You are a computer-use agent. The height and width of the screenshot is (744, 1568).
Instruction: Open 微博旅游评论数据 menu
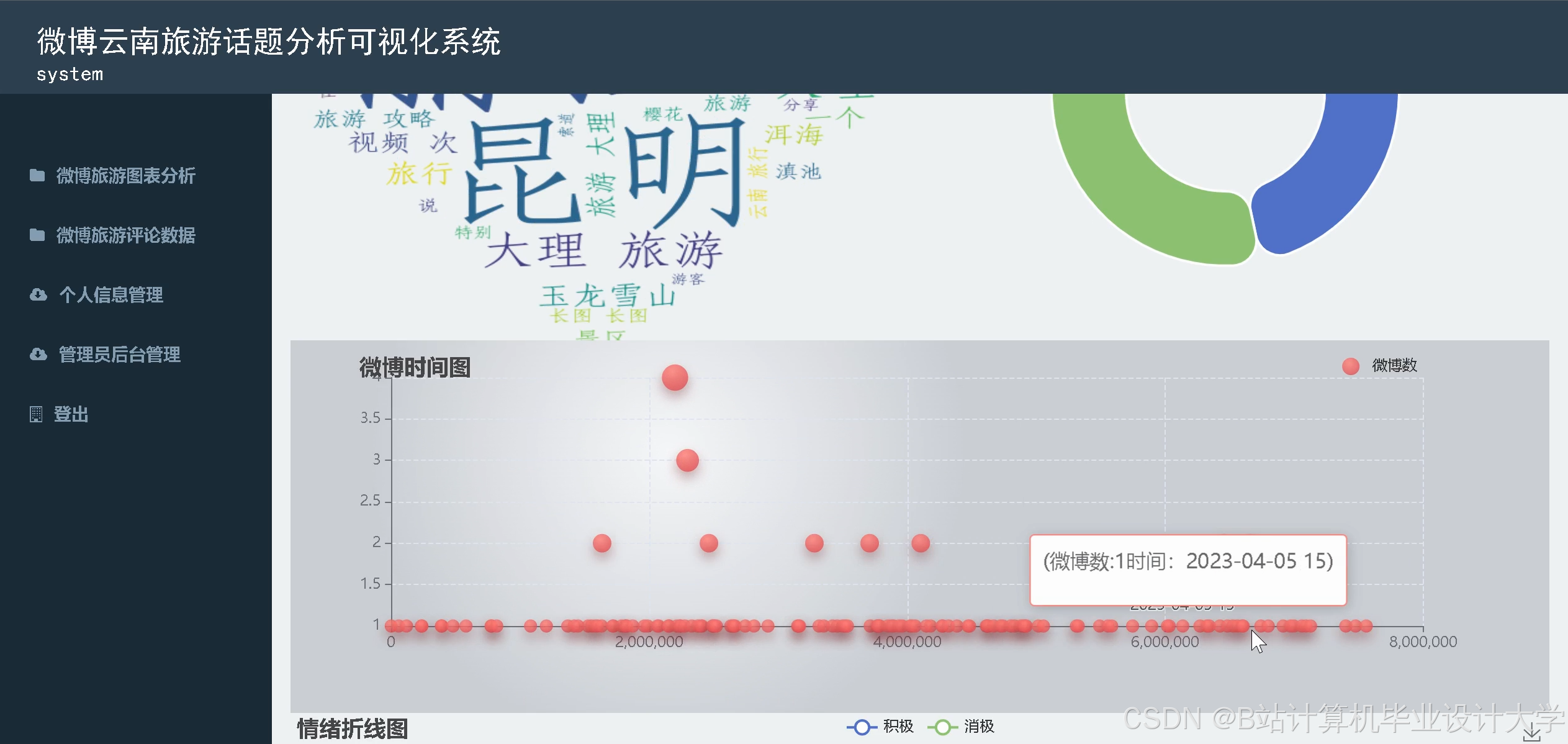[125, 235]
